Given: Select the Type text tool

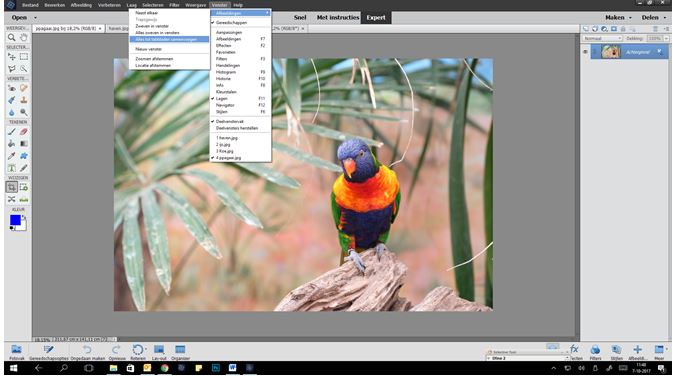Looking at the screenshot, I should click(x=12, y=168).
